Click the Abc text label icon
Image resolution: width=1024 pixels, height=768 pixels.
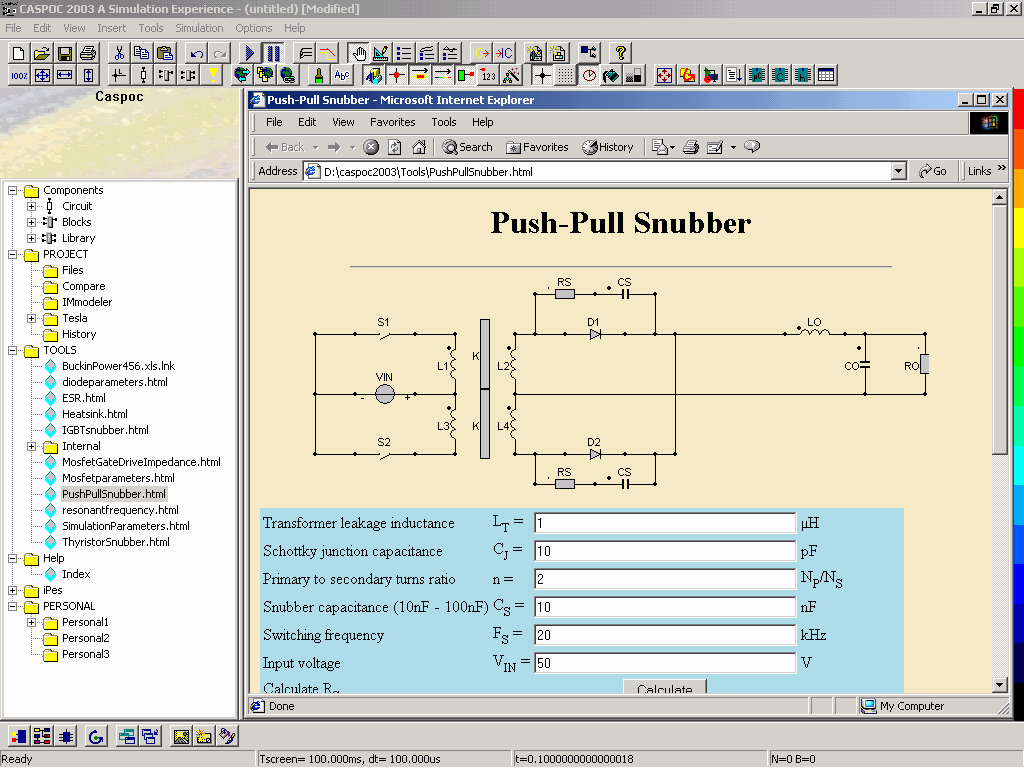coord(342,75)
